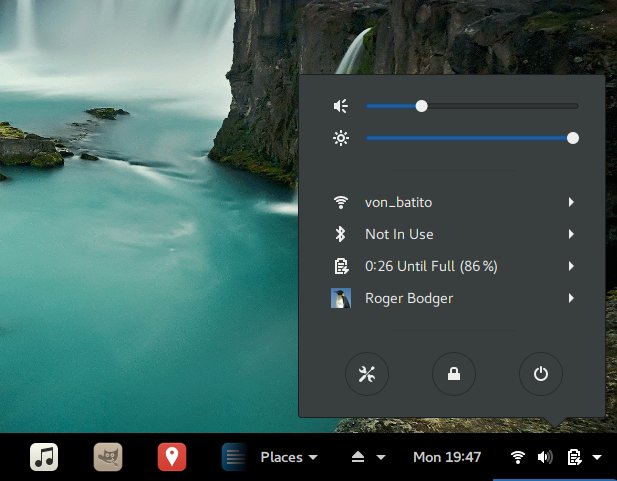The image size is (617, 481).
Task: Expand the Roger Bodger user submenu arrow
Action: (x=571, y=298)
